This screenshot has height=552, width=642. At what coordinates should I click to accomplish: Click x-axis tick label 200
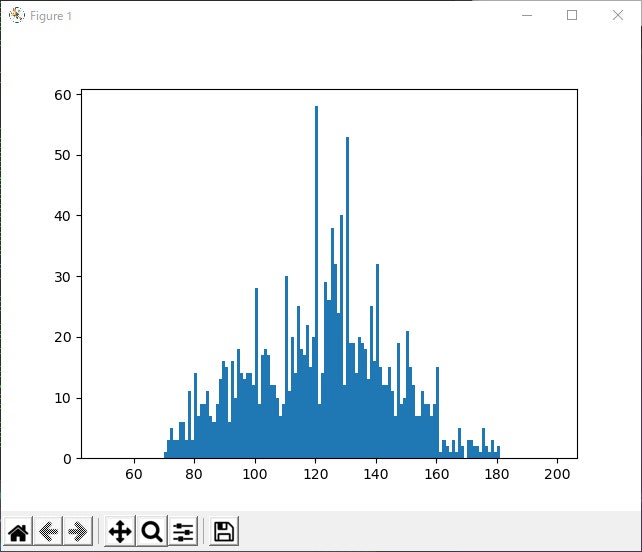click(557, 474)
